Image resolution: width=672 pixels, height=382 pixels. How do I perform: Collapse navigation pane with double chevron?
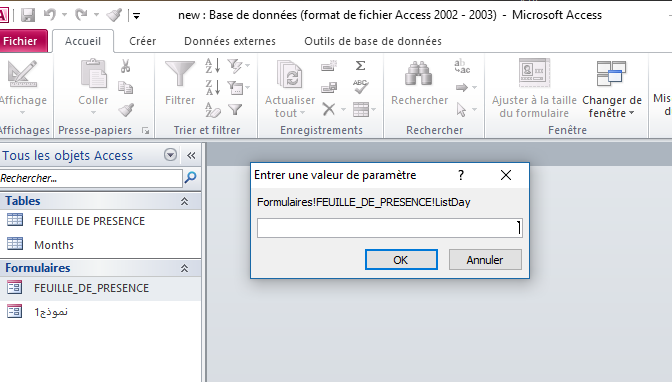(x=191, y=155)
